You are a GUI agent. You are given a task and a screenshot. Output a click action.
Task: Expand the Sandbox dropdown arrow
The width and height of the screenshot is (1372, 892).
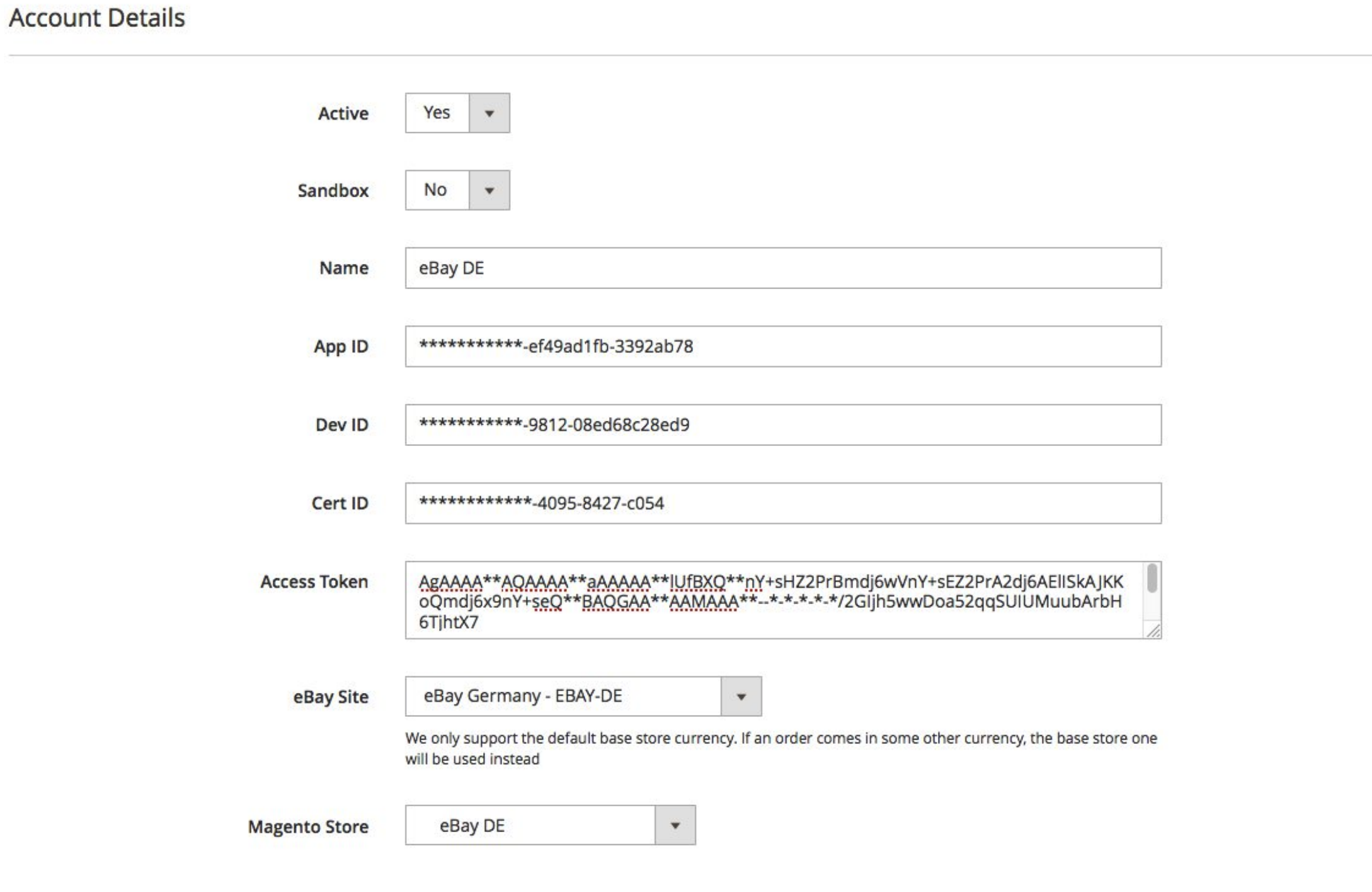(x=489, y=190)
